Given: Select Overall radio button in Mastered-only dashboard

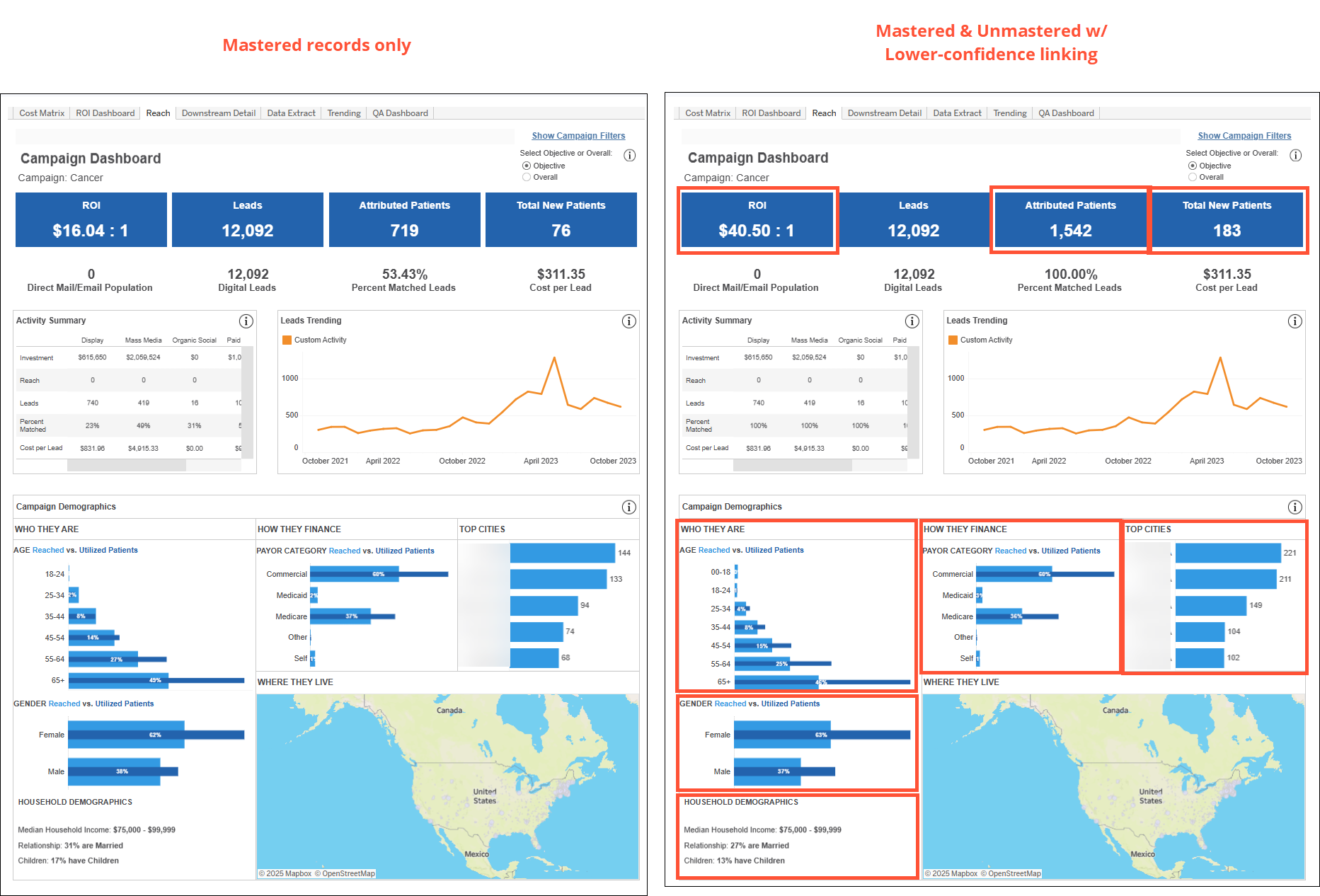Looking at the screenshot, I should click(527, 177).
